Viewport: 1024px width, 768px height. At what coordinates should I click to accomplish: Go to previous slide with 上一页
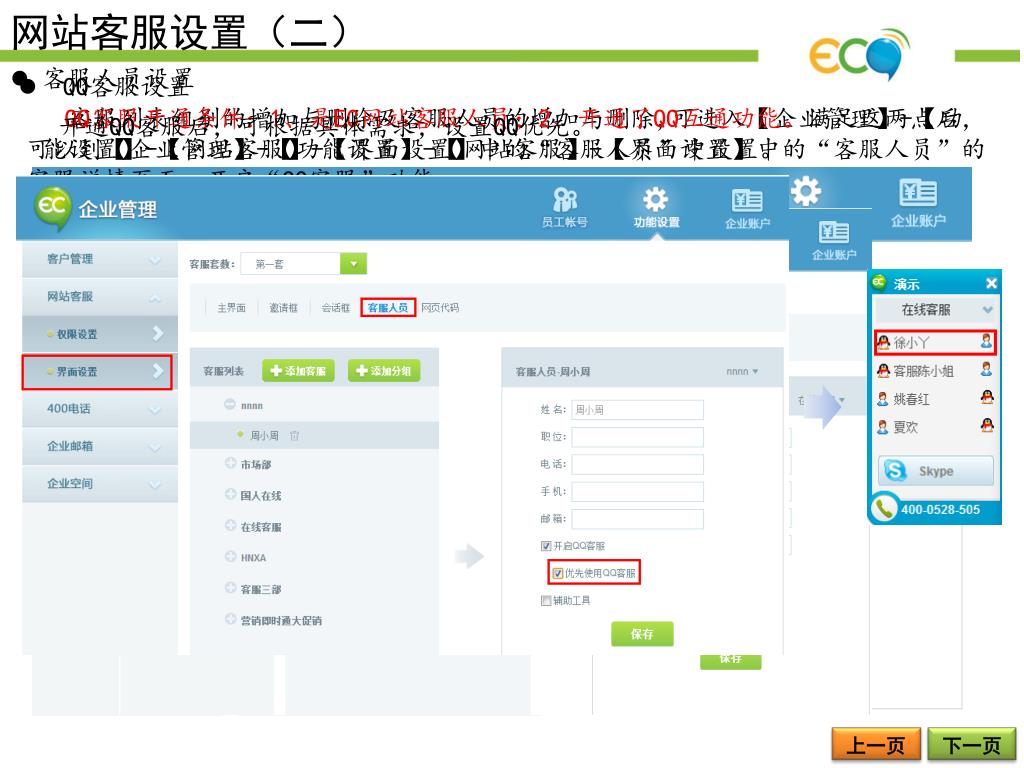(876, 745)
